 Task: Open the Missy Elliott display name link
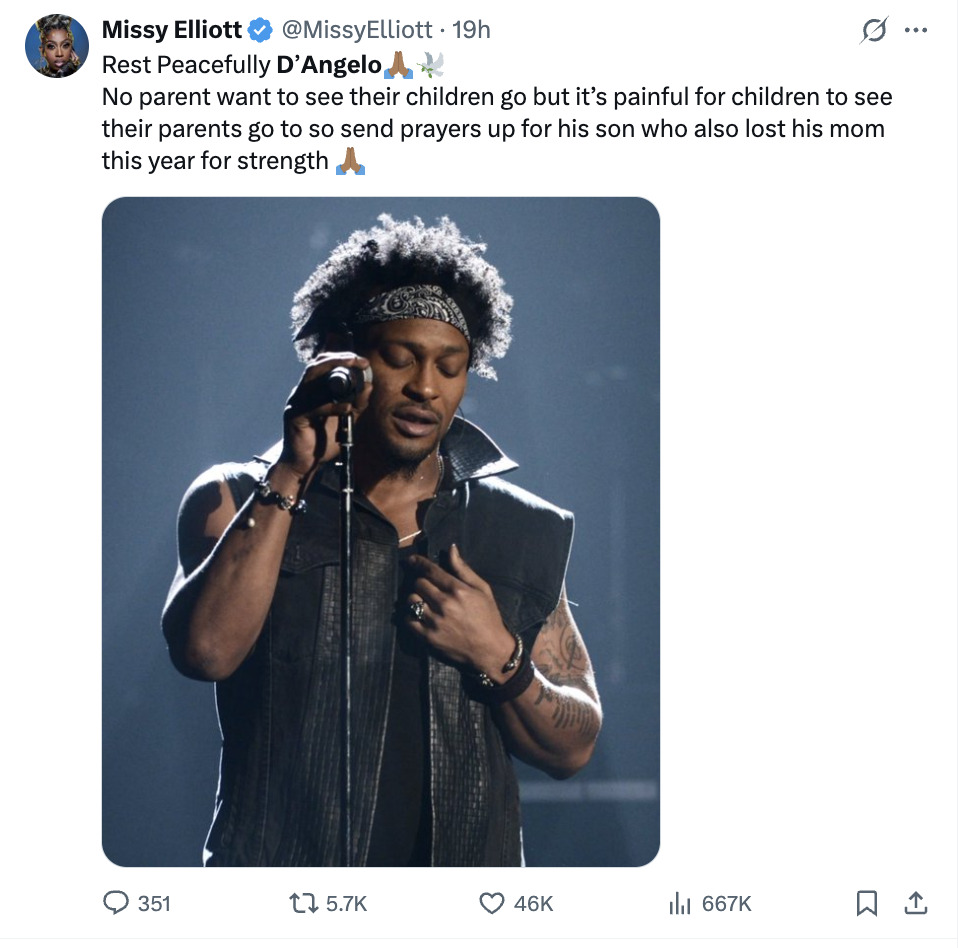172,30
